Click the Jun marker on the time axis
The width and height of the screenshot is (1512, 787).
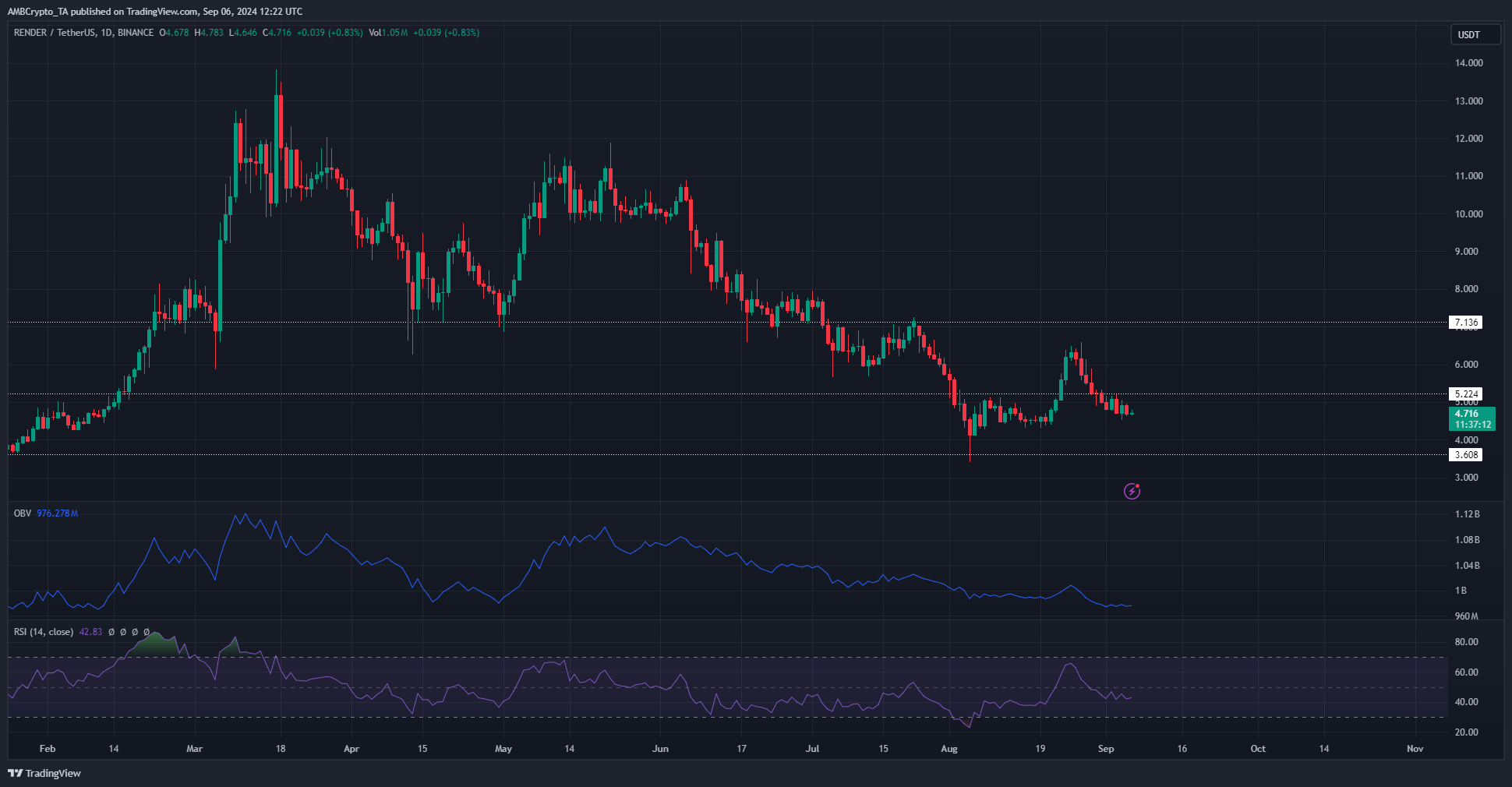(660, 749)
